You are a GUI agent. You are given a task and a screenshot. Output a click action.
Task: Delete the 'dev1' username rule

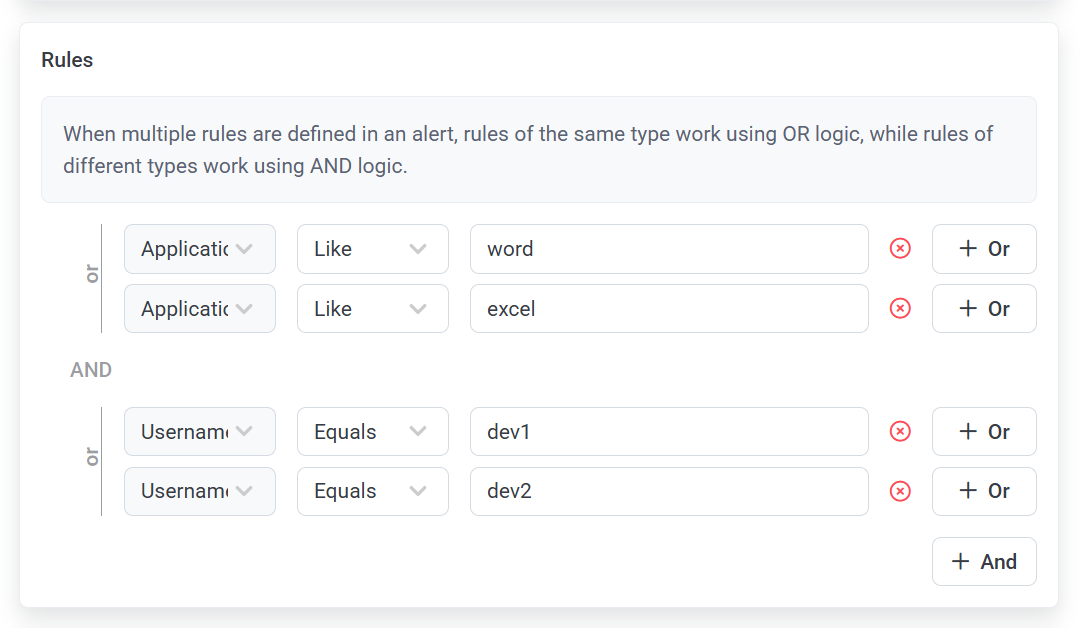tap(900, 432)
